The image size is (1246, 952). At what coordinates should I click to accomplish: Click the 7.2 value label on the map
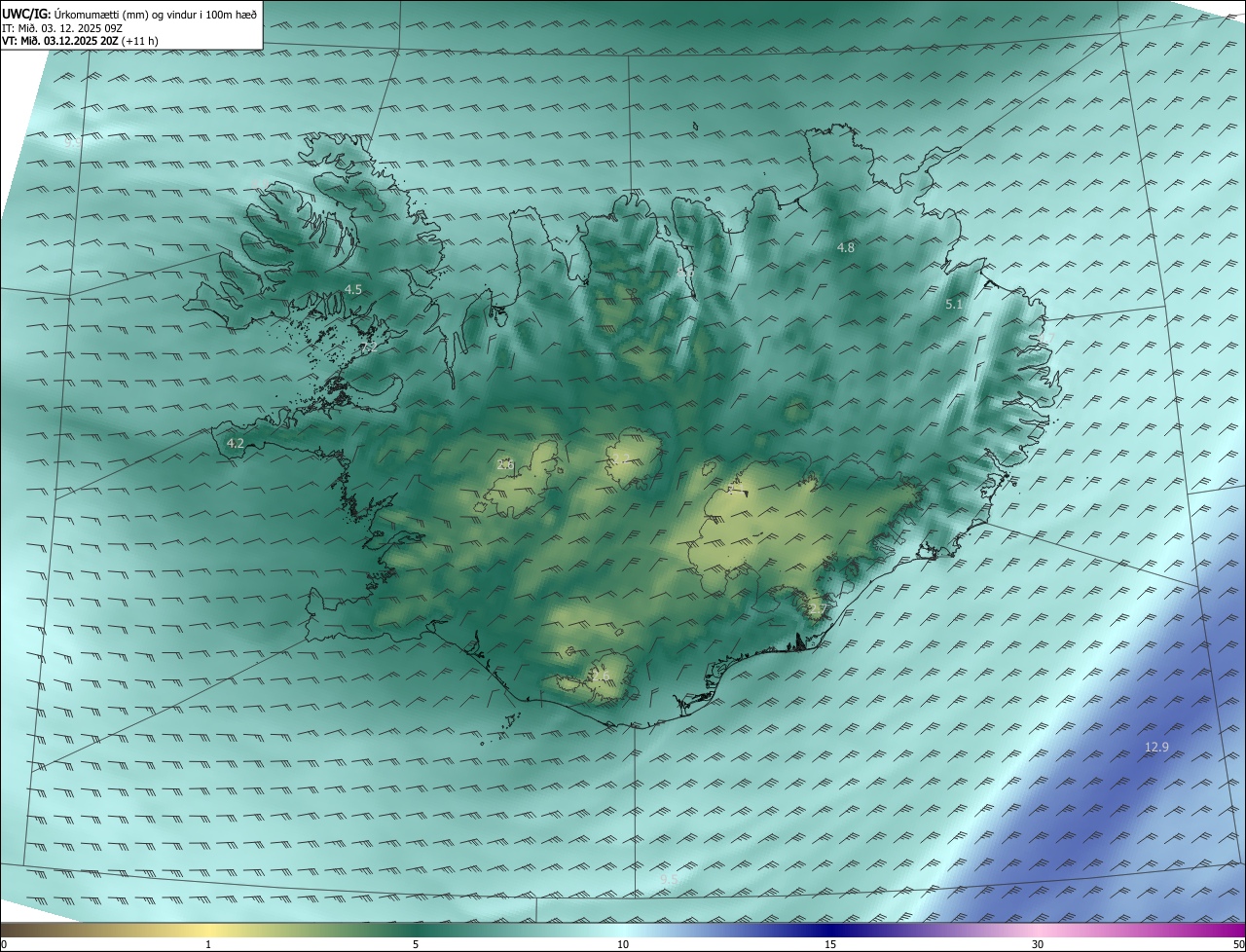coord(370,347)
